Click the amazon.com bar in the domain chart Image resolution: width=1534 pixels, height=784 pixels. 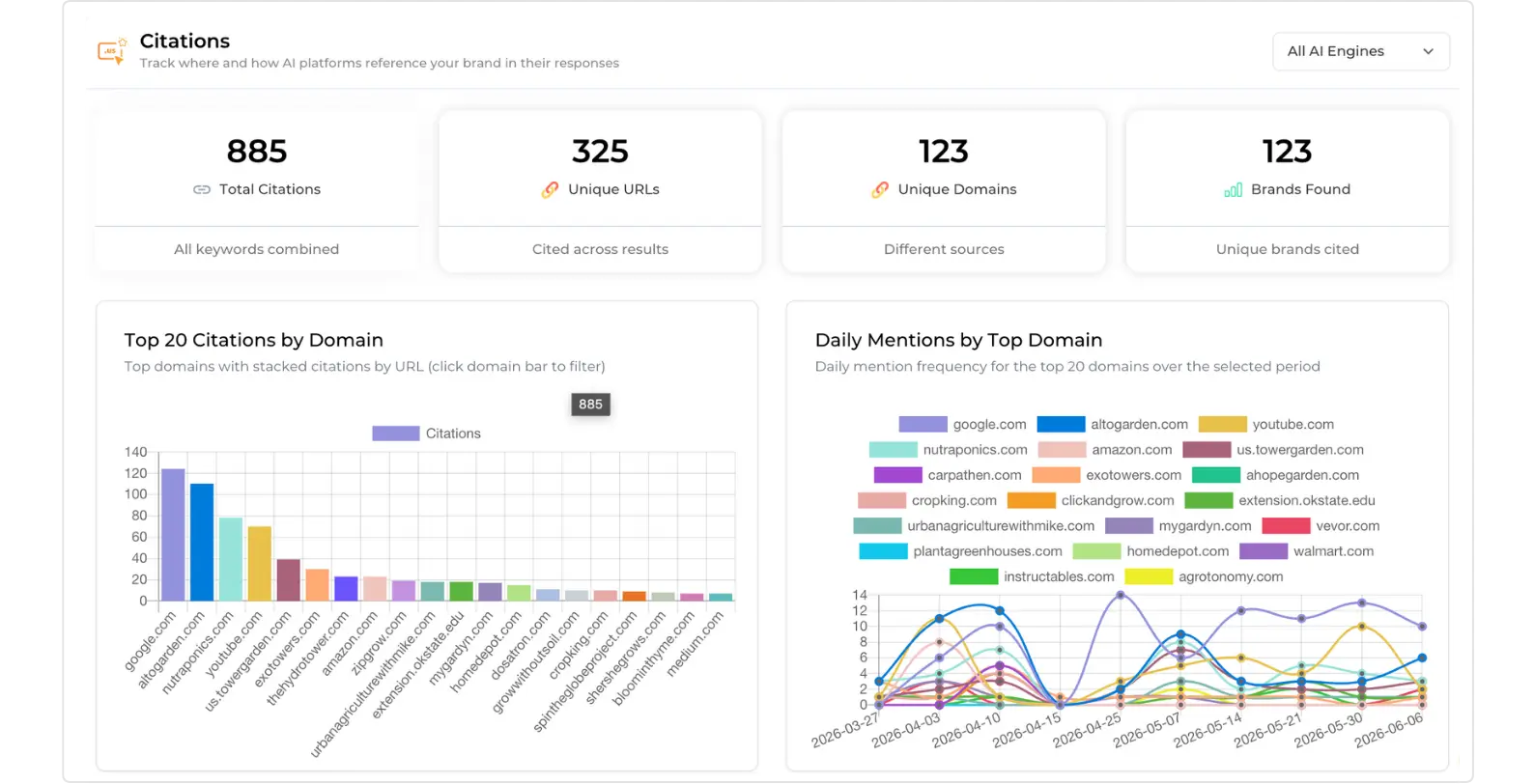point(375,589)
